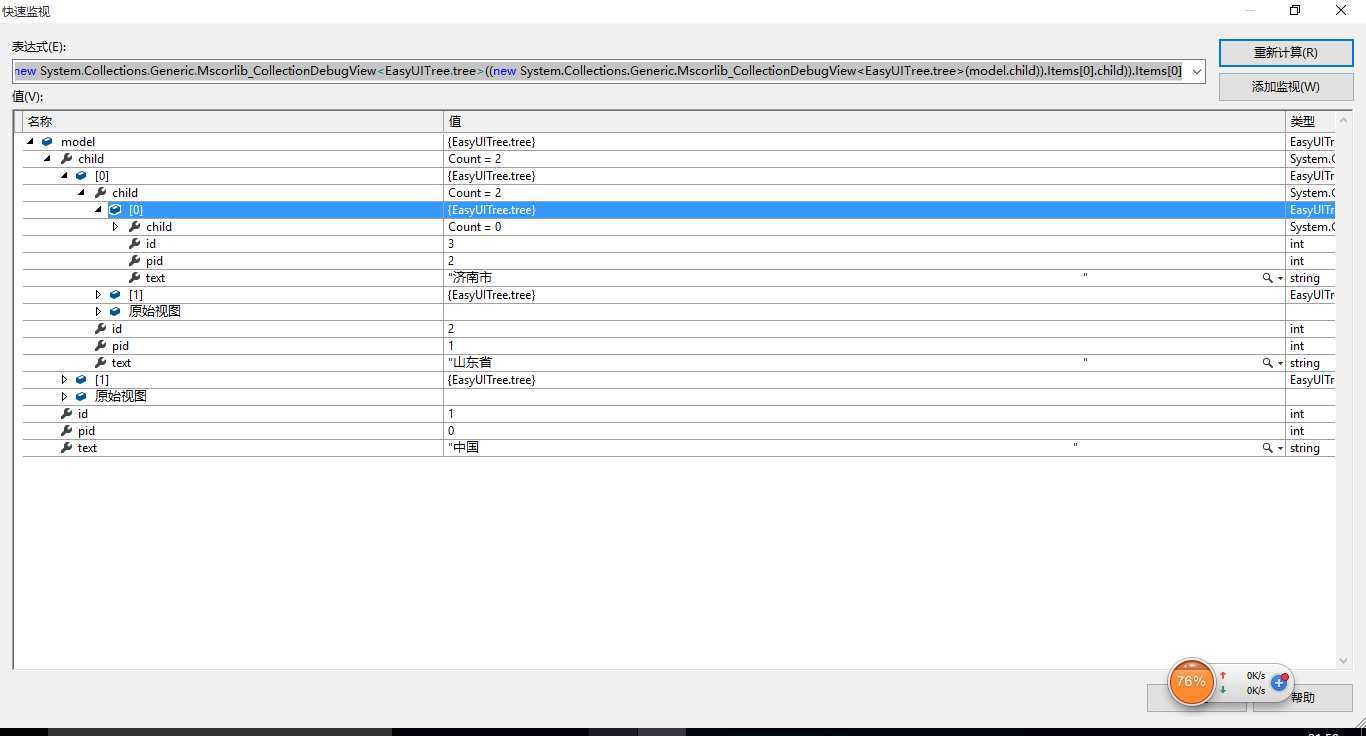Open visualizer dropdown arrow for 山东省 row
The height and width of the screenshot is (736, 1366).
point(1280,364)
